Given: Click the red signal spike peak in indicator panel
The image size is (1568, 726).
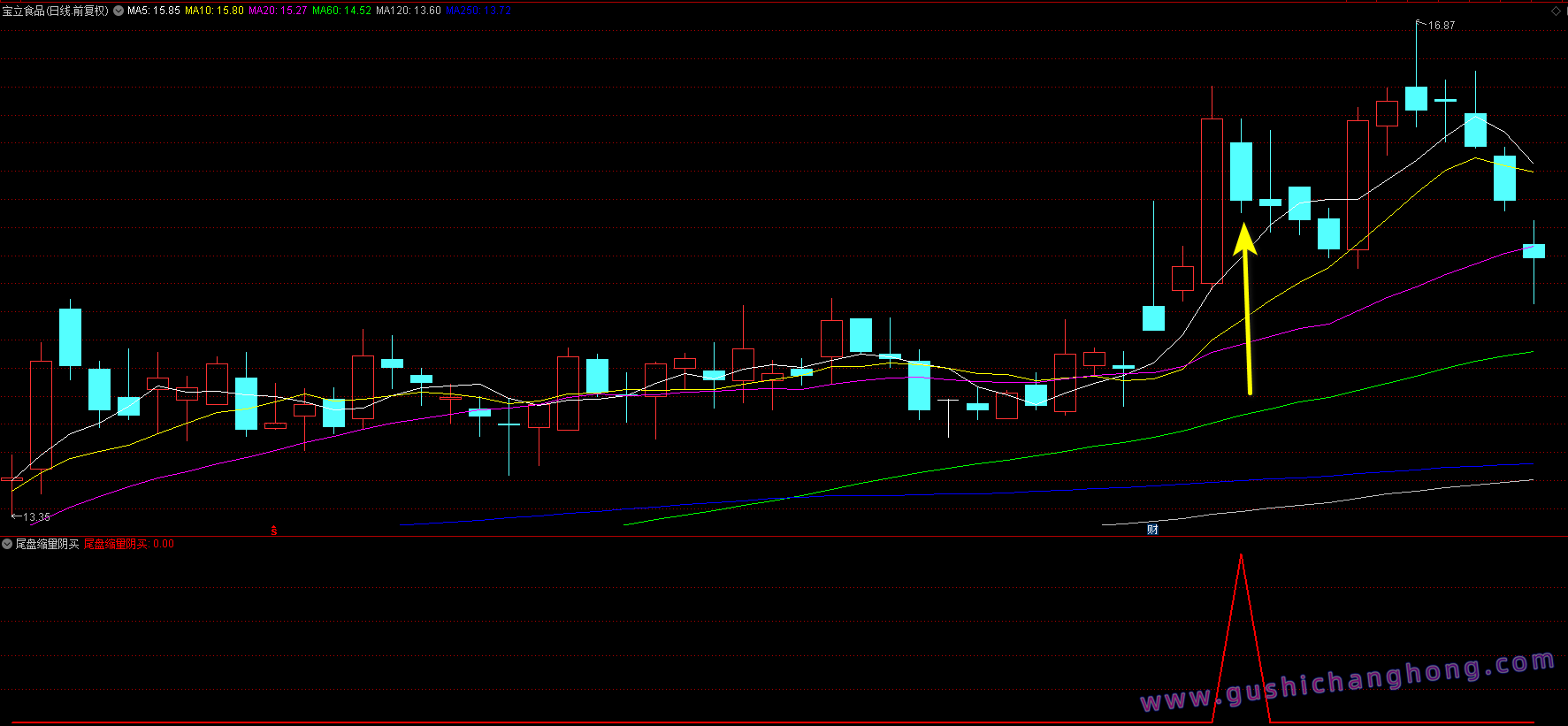Looking at the screenshot, I should coord(1242,557).
